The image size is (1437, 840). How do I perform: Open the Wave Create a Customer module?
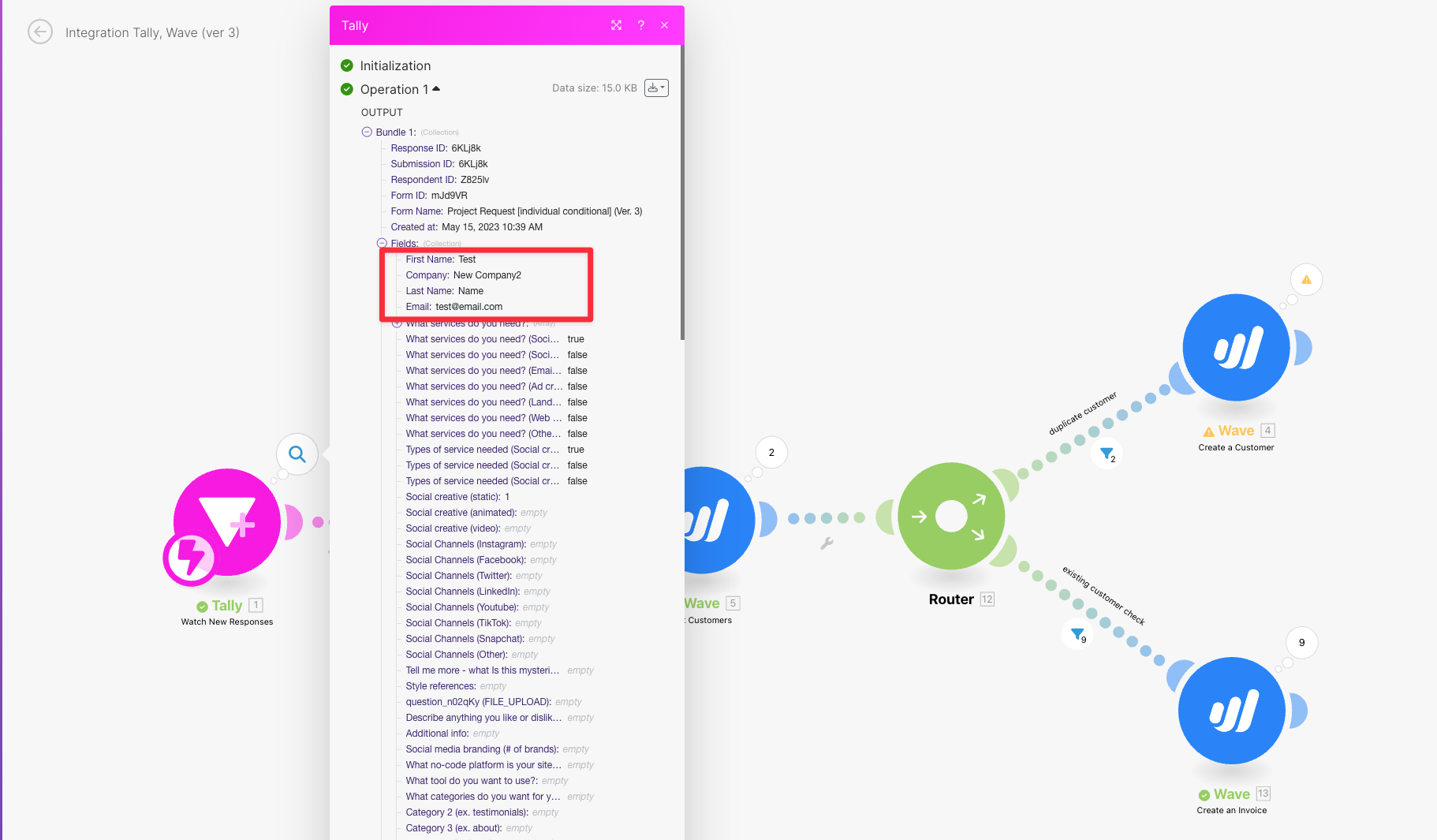pyautogui.click(x=1236, y=348)
